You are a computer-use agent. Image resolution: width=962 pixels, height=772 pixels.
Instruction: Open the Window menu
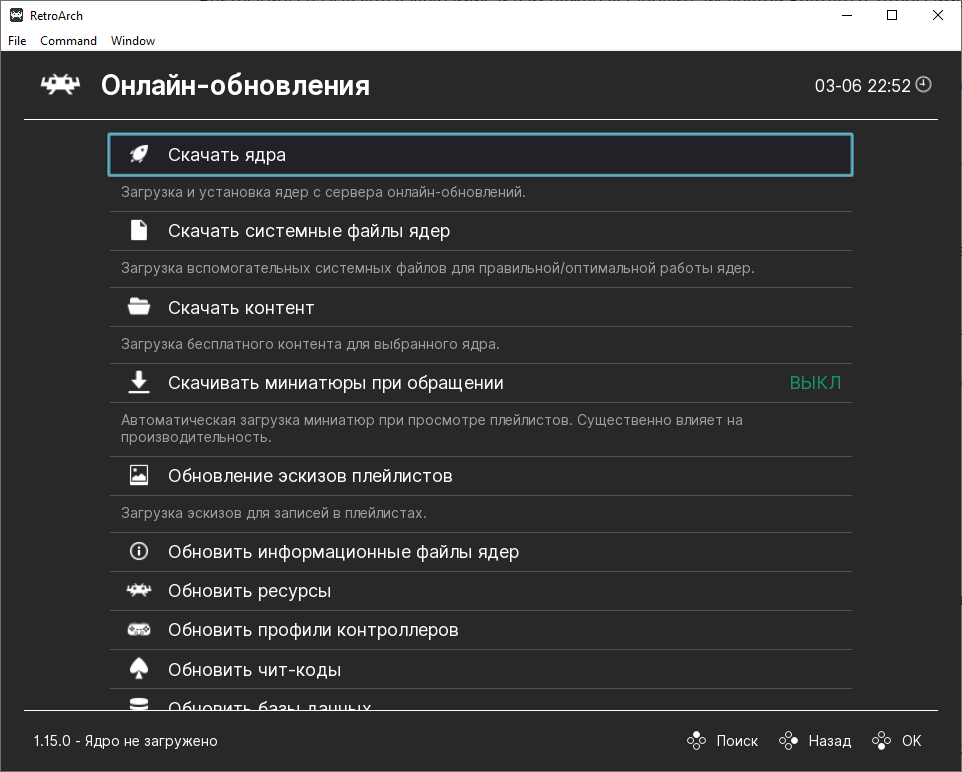point(133,41)
